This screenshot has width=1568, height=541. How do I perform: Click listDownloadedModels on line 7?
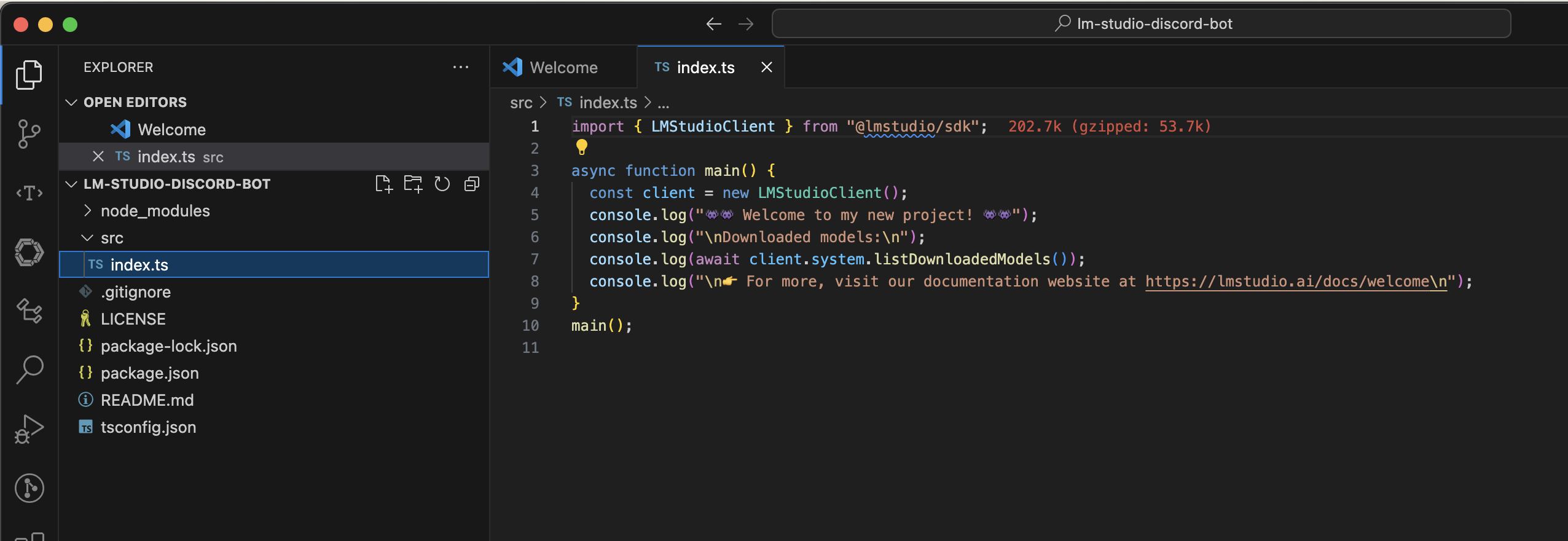(x=962, y=259)
